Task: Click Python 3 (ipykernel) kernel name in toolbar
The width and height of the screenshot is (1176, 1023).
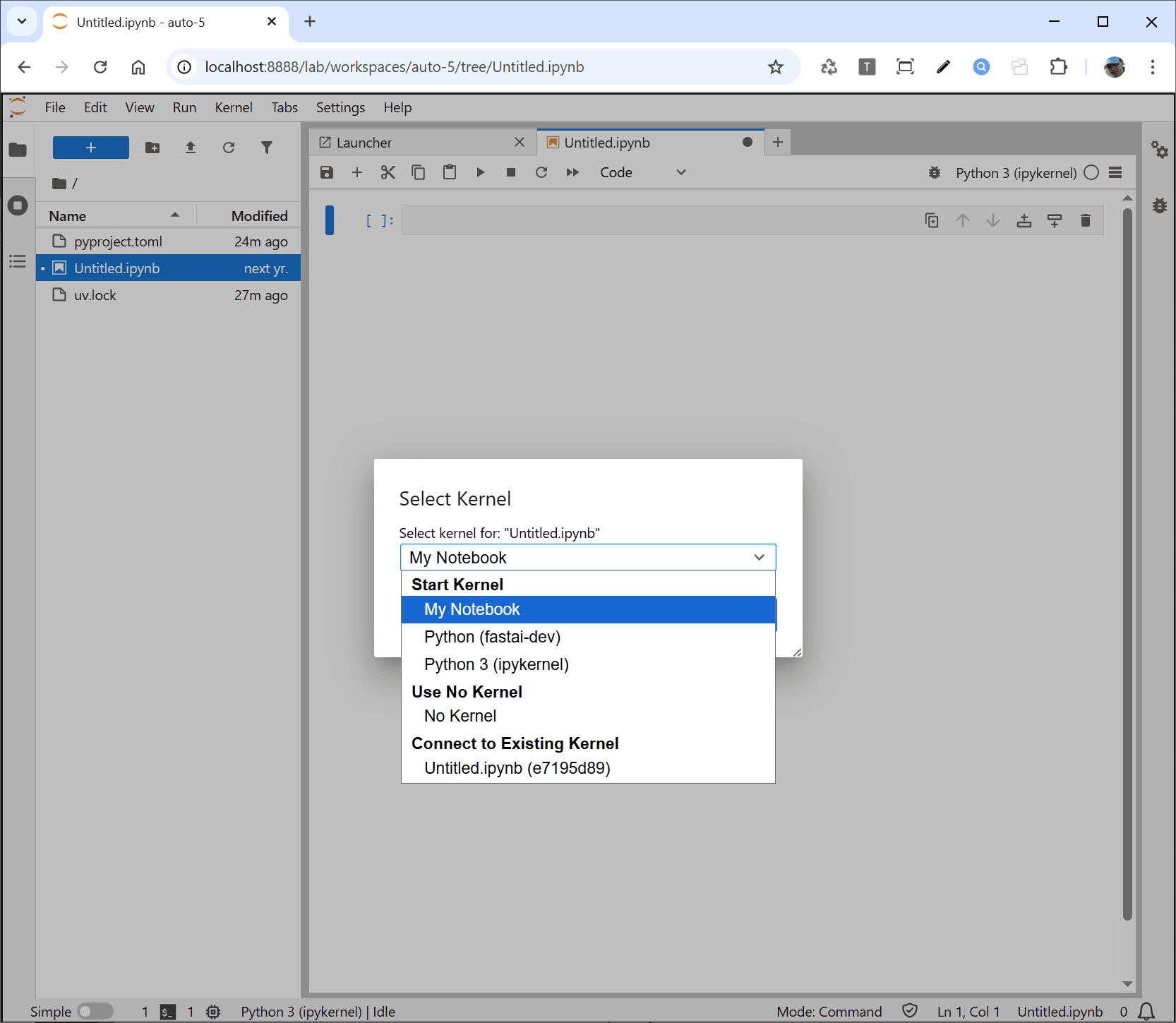Action: [1016, 173]
